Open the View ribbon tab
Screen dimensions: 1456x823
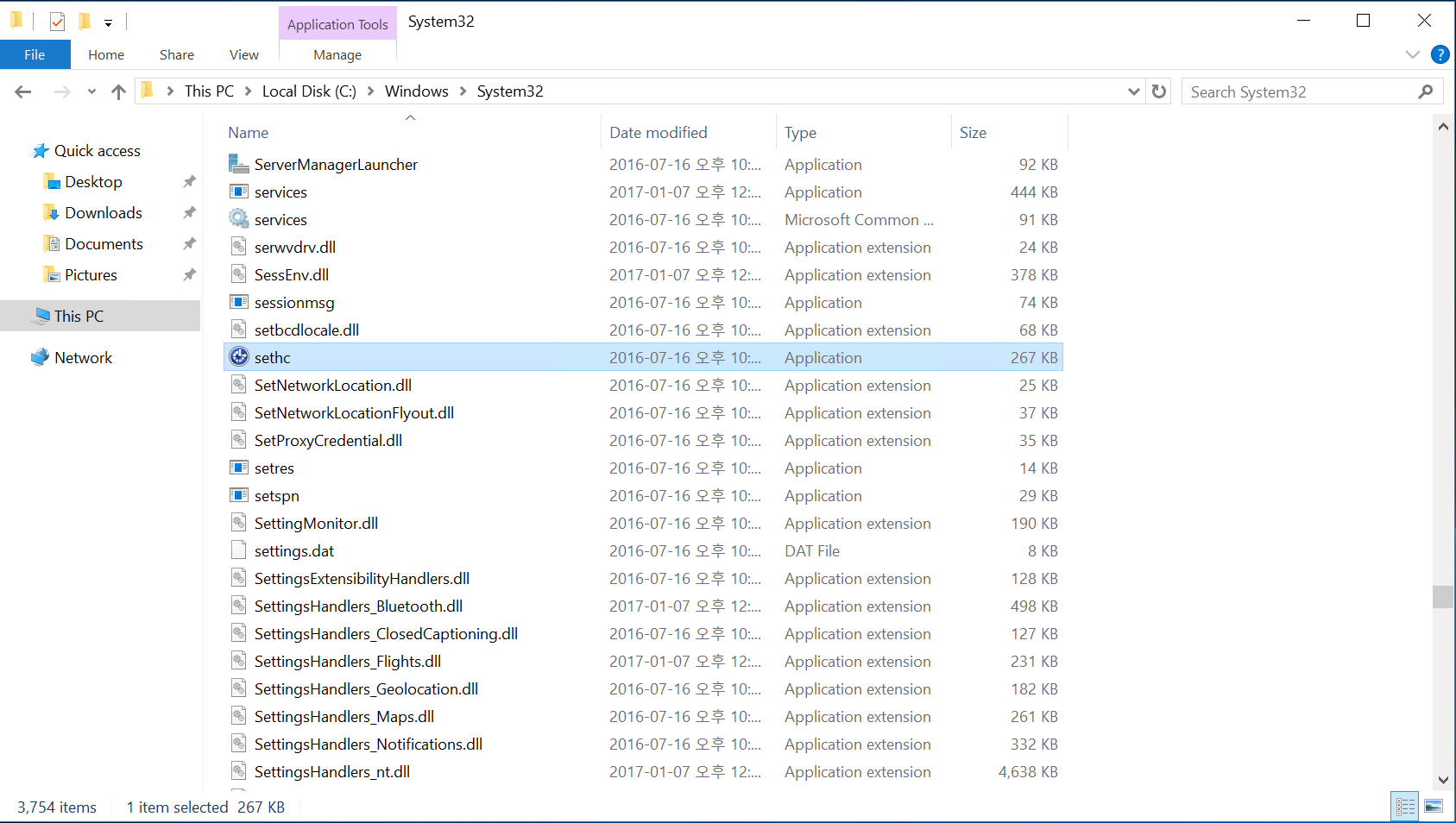tap(244, 54)
